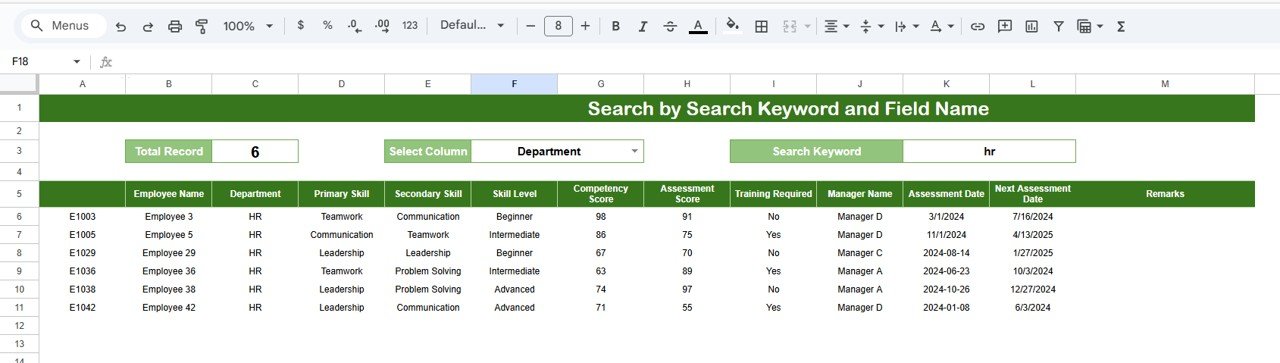Open the 123 more formats menu
1280x363 pixels.
click(409, 26)
